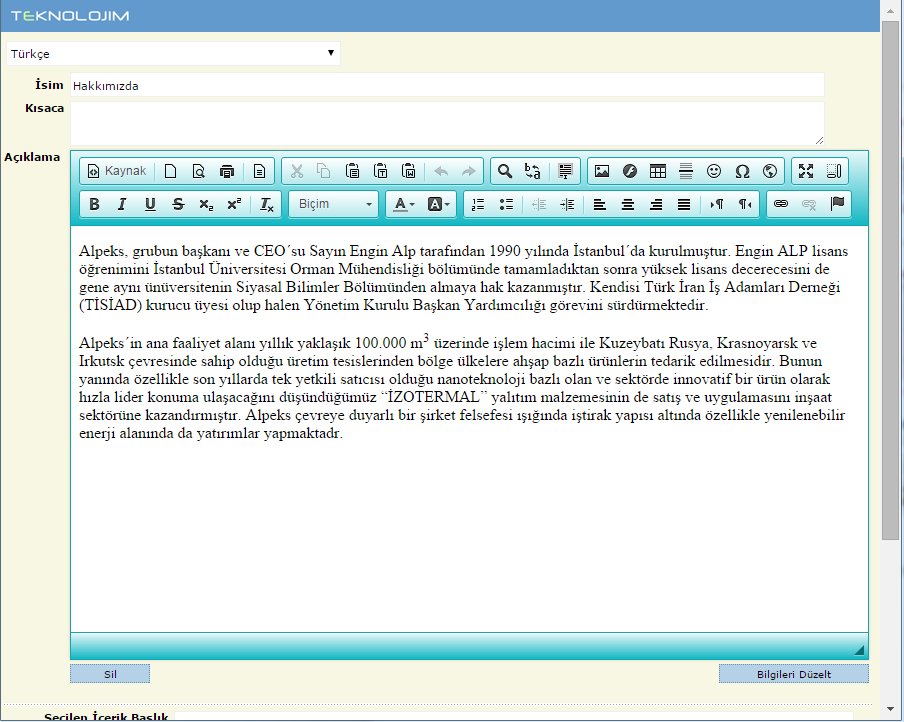
Task: Click the New Page icon
Action: tap(171, 171)
